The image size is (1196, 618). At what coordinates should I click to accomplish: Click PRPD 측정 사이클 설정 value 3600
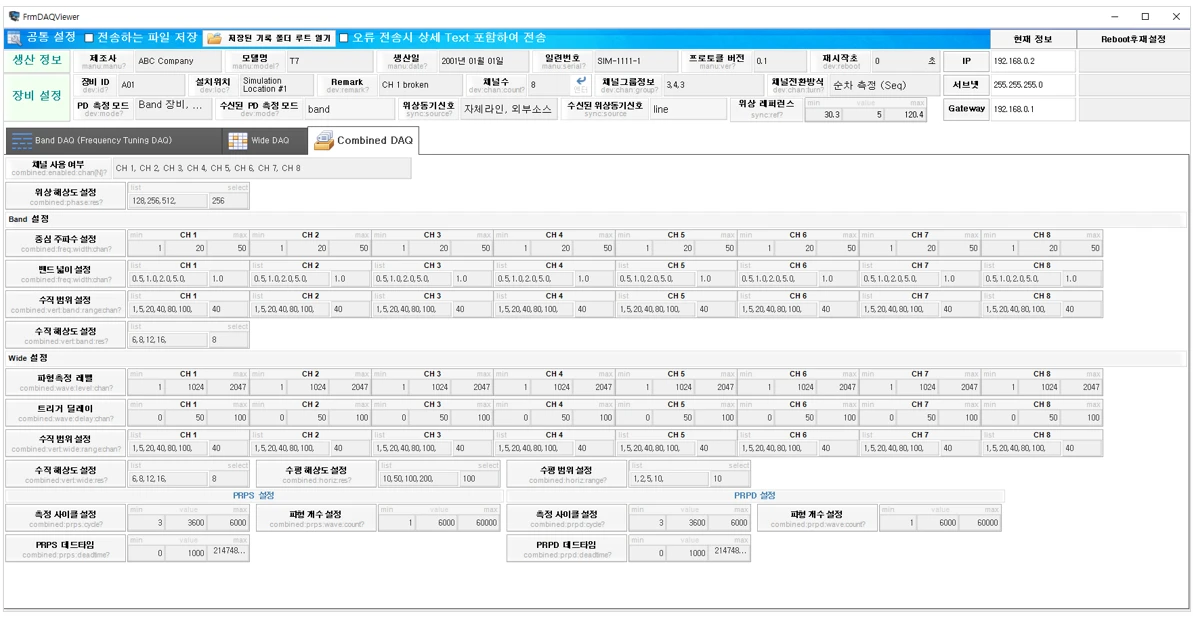(688, 523)
